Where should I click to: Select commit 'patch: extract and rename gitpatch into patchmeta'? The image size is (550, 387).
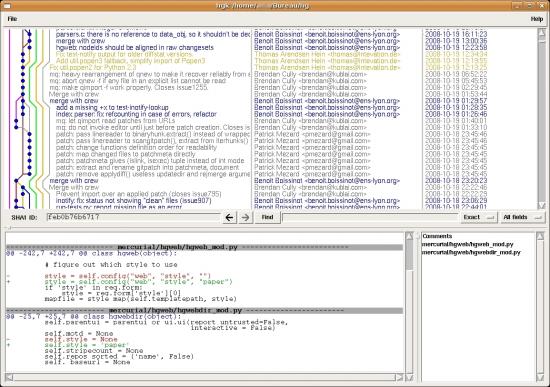coord(147,167)
